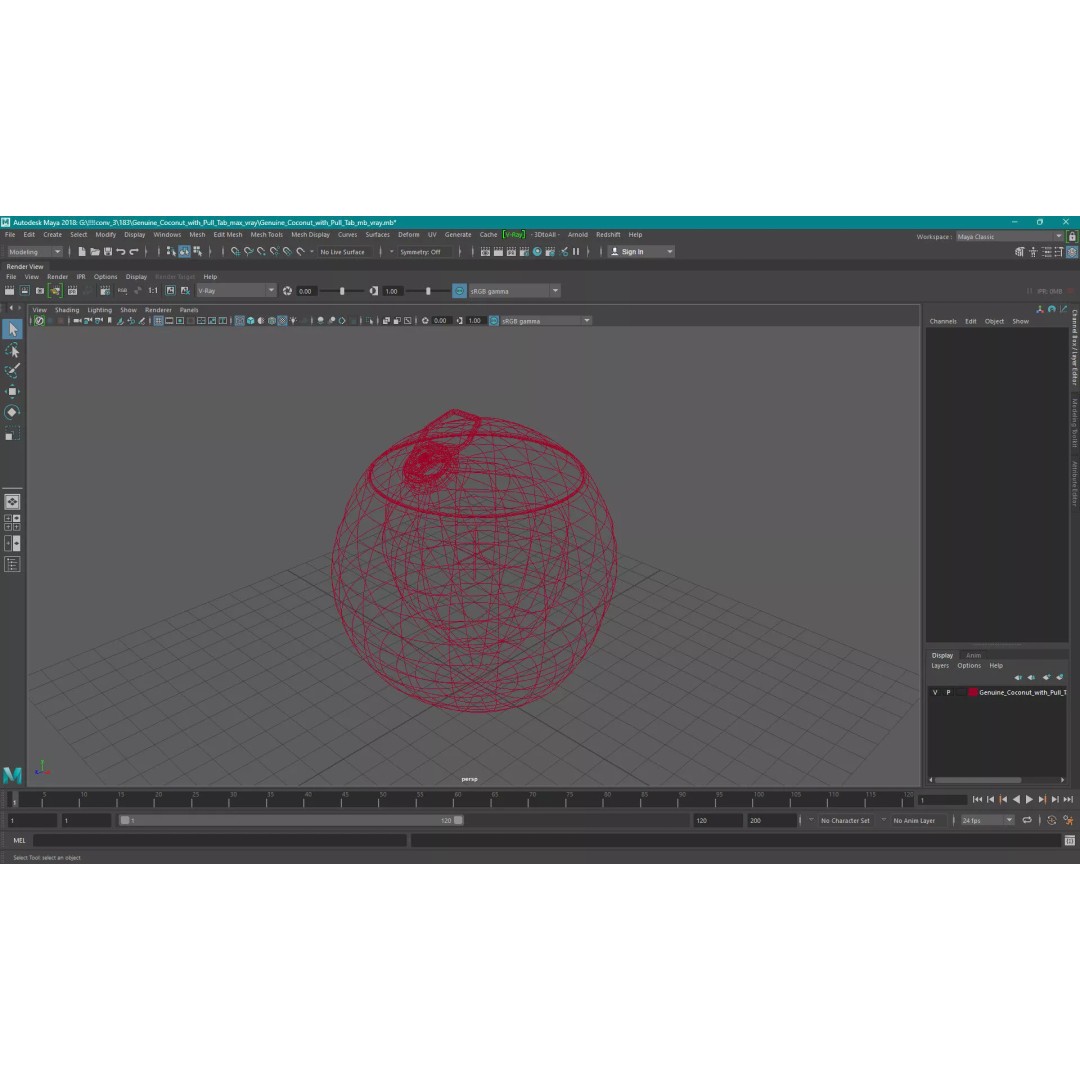Step forward one key
Viewport: 1080px width, 1080px height.
point(1042,800)
